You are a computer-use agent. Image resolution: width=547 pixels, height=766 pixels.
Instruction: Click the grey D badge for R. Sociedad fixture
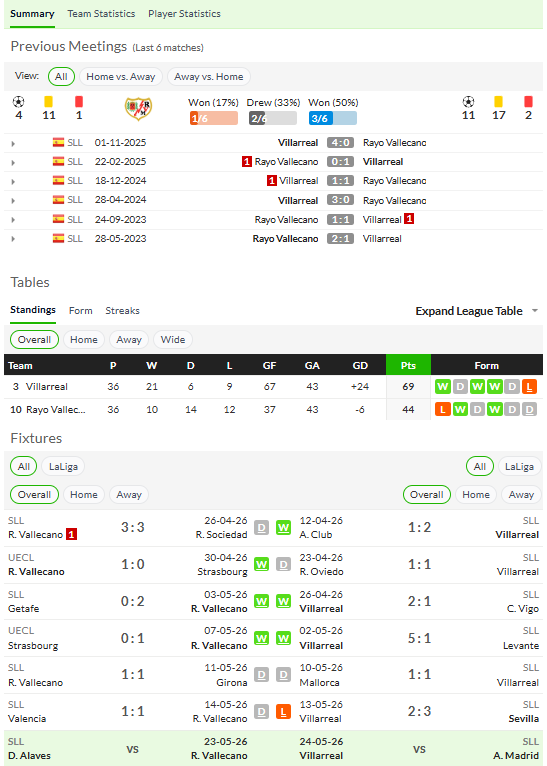[x=261, y=528]
